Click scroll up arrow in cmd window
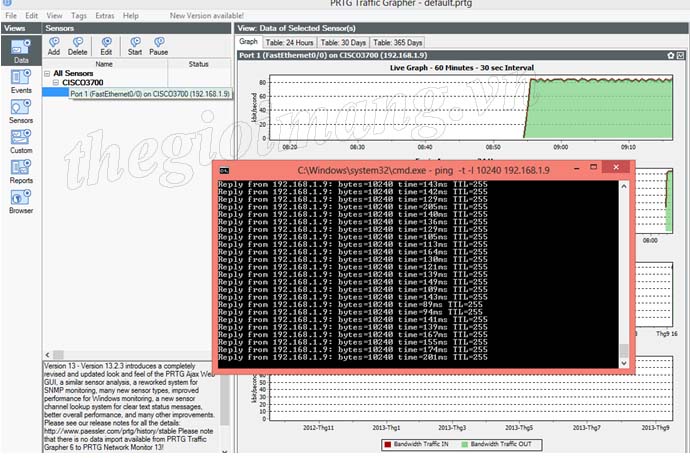 [x=624, y=187]
